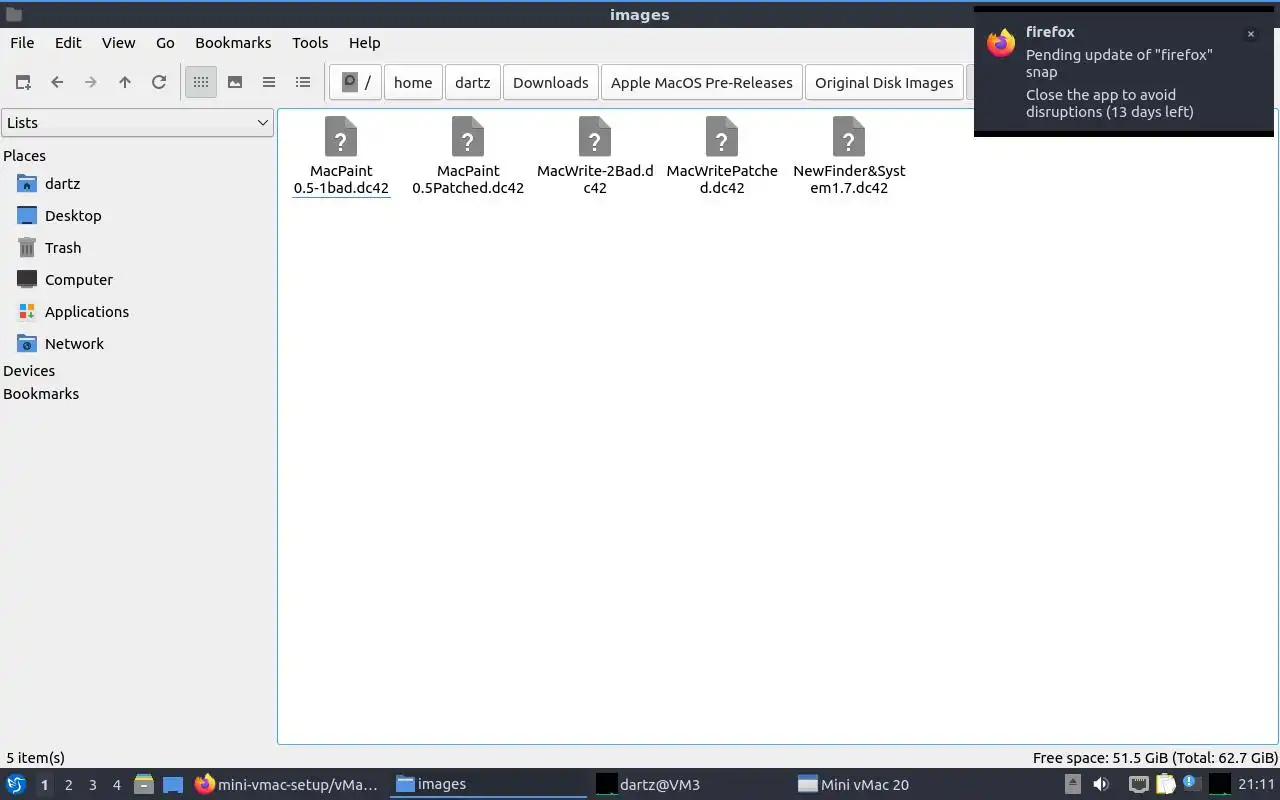Open the Lists side pane dropdown
Image resolution: width=1280 pixels, height=800 pixels.
pyautogui.click(x=137, y=123)
